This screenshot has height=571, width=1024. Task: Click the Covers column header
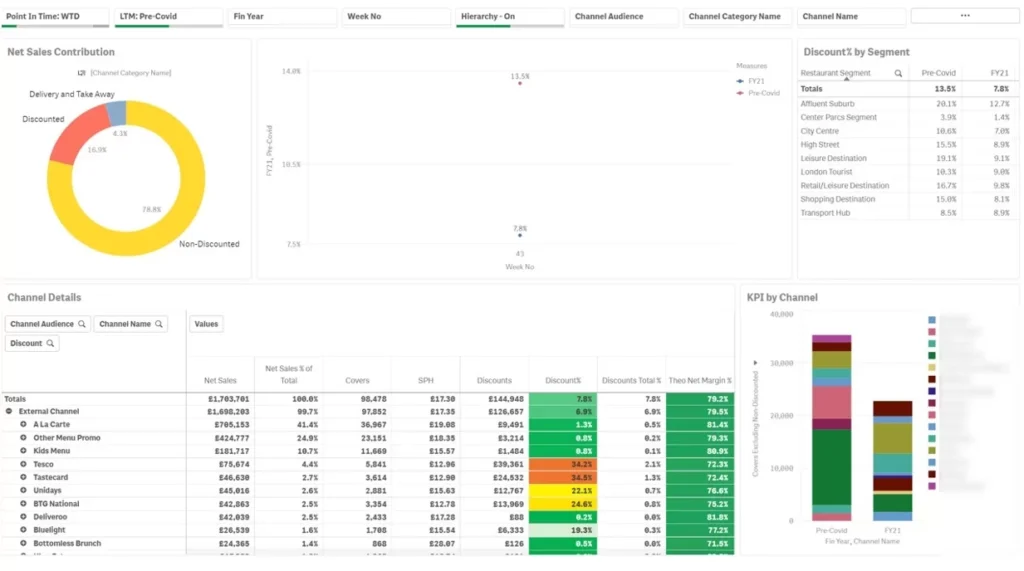pyautogui.click(x=357, y=380)
